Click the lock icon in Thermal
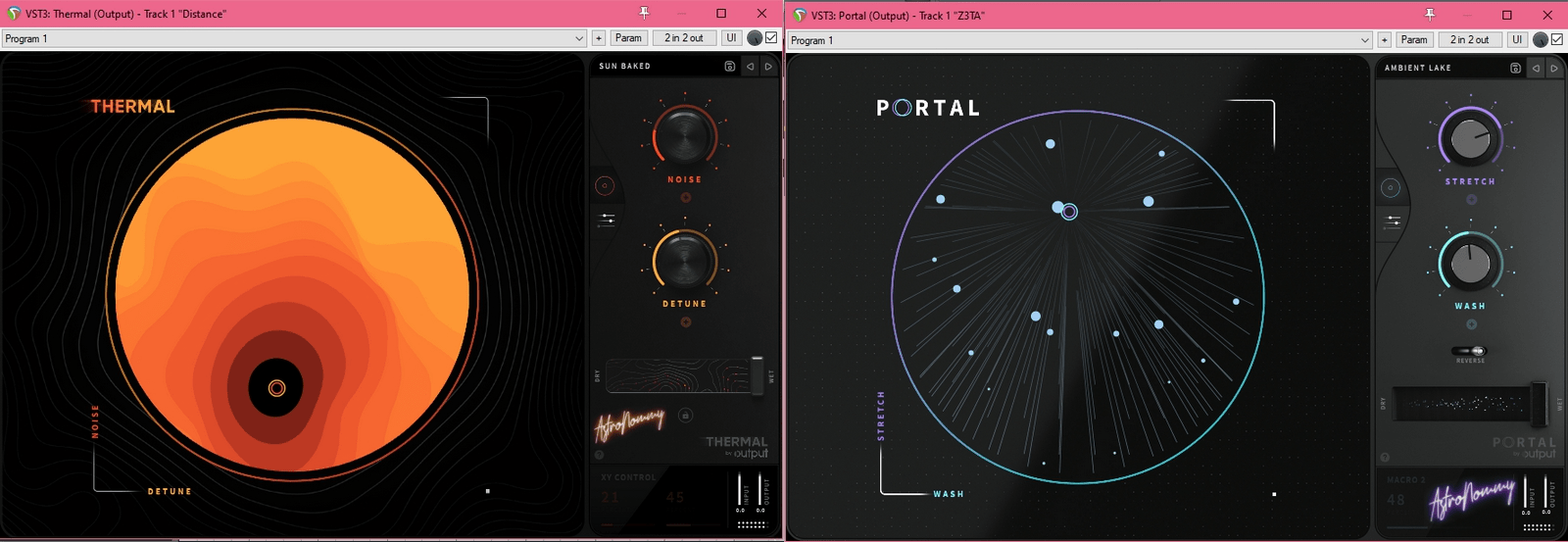The image size is (1568, 542). point(686,416)
